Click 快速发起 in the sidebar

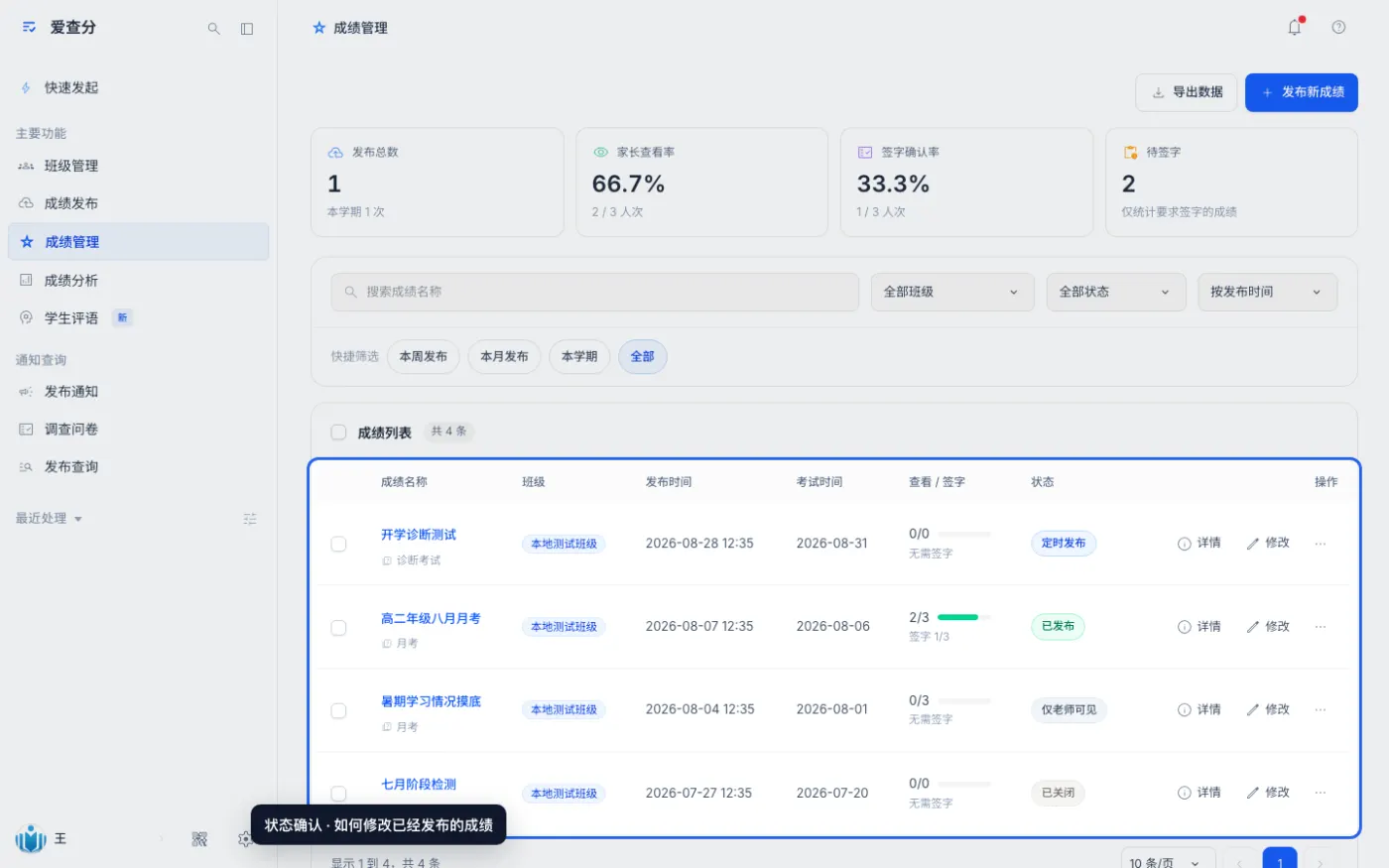point(138,88)
